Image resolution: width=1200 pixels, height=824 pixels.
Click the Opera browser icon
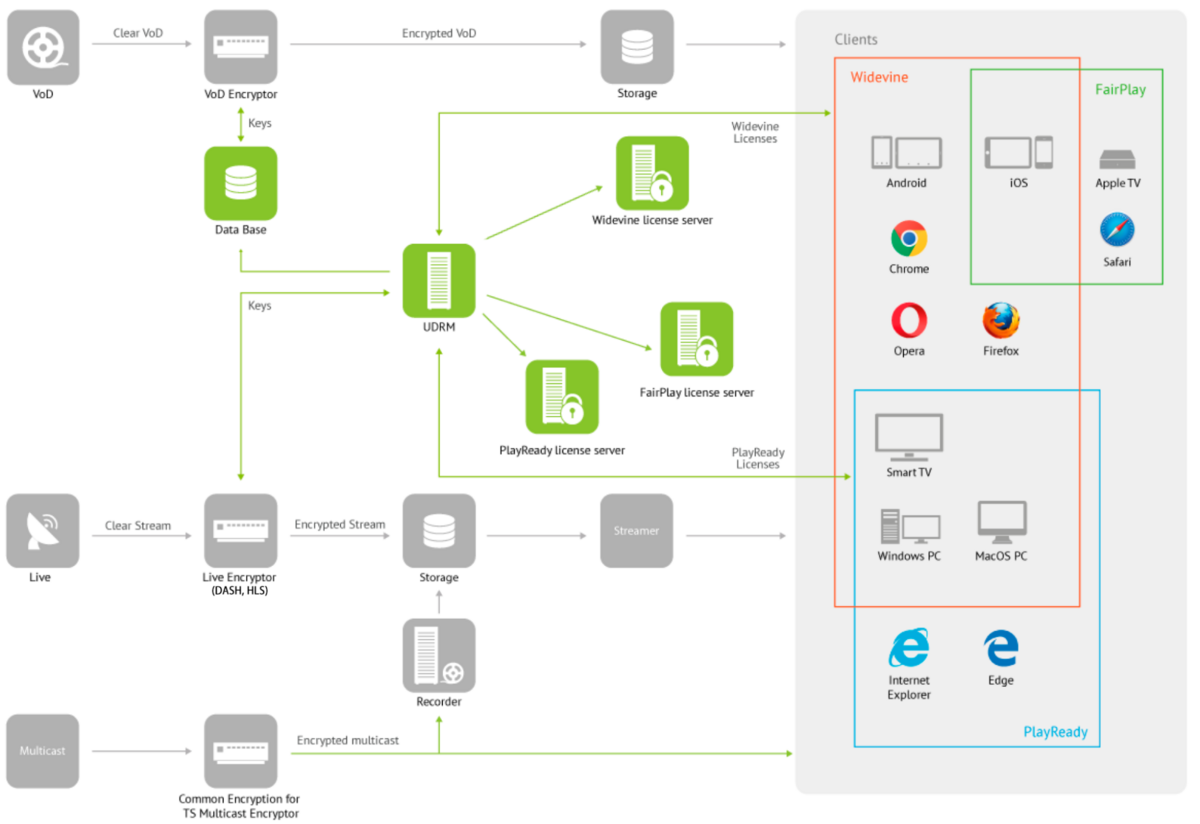click(x=909, y=321)
